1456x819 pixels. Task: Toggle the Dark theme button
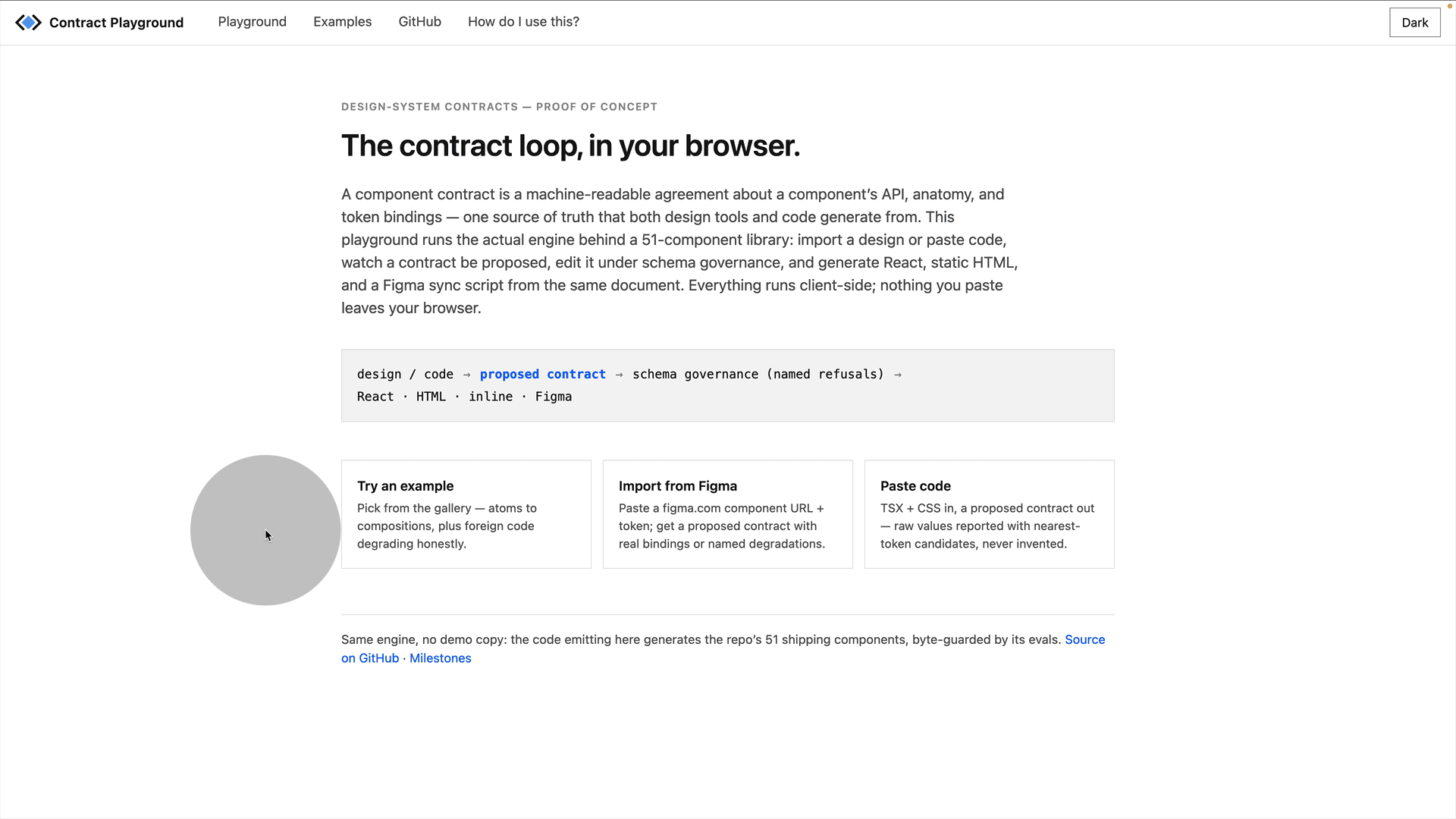pyautogui.click(x=1414, y=23)
